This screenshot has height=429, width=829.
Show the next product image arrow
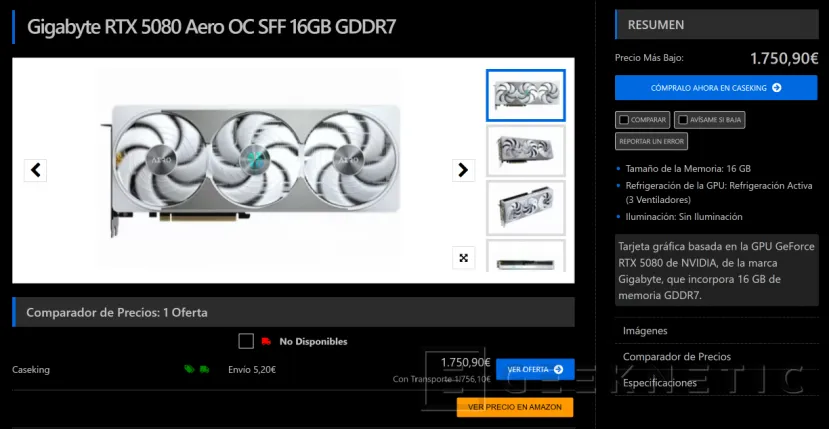pyautogui.click(x=463, y=170)
